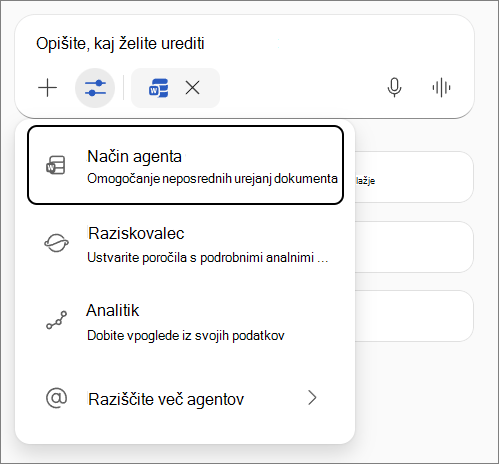
Task: Start voice mode with waveform icon
Action: [441, 88]
